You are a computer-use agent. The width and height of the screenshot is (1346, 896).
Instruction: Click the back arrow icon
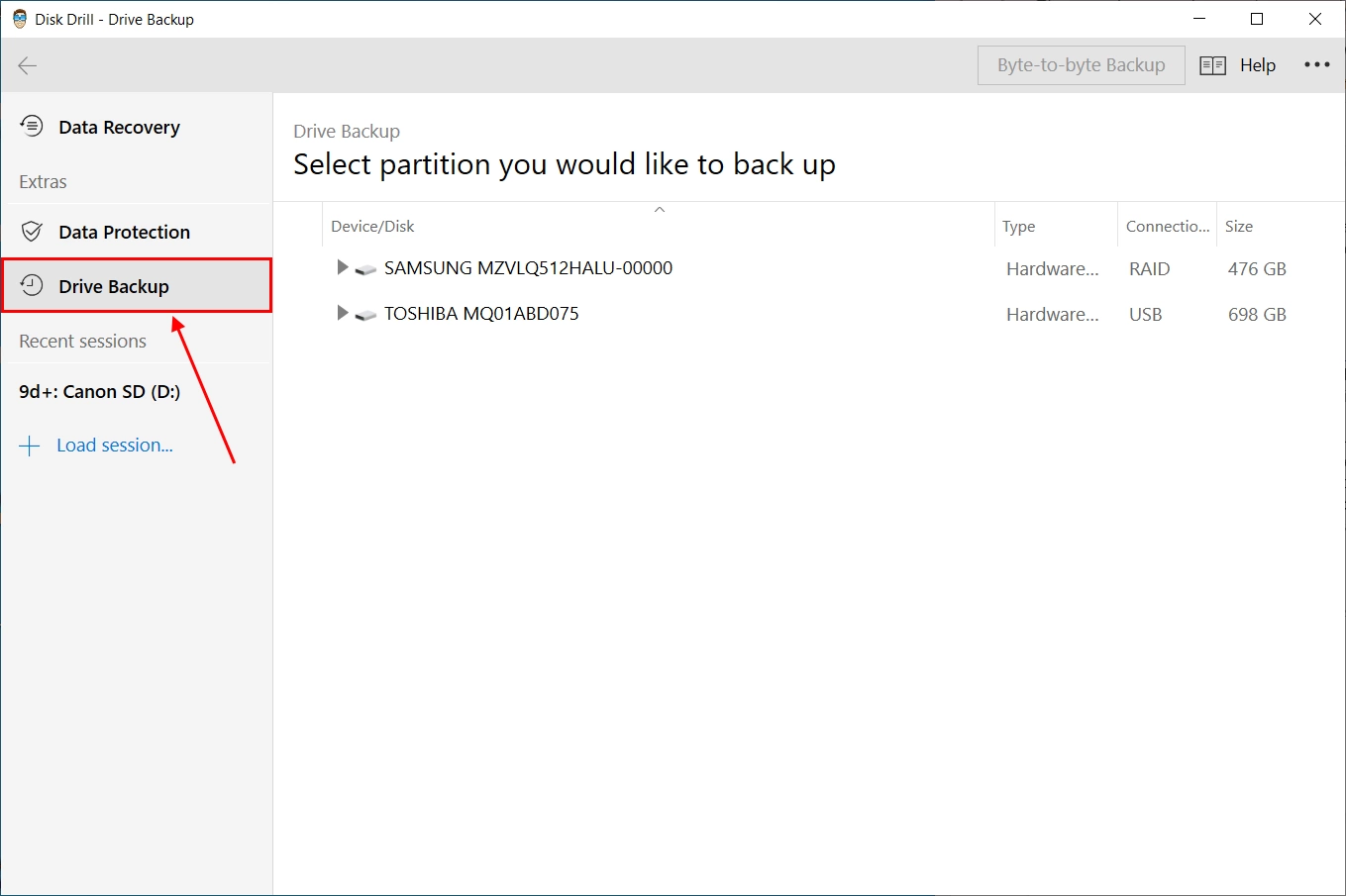(x=28, y=65)
